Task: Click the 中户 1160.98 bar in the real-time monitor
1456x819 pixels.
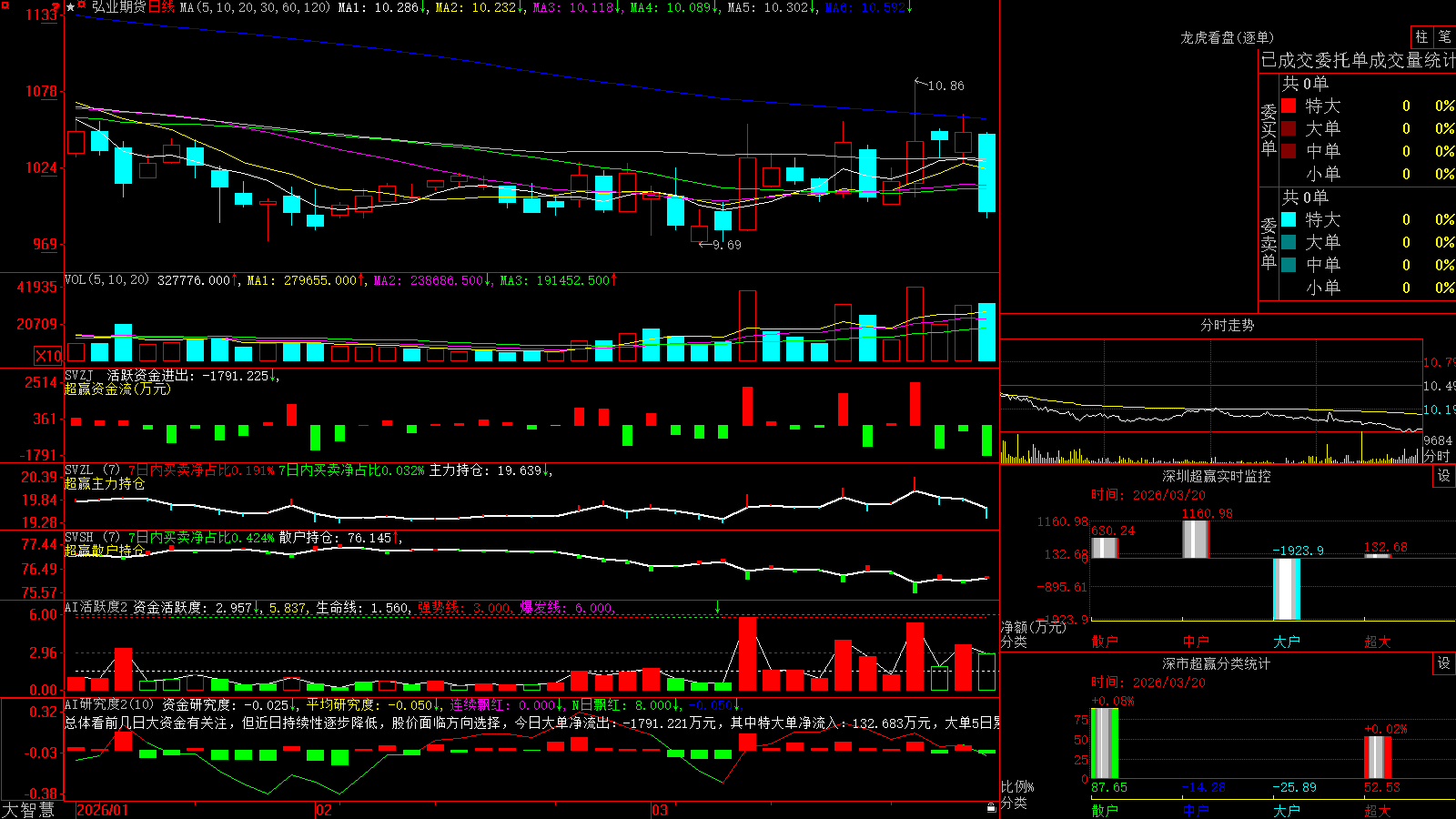Action: coord(1195,539)
